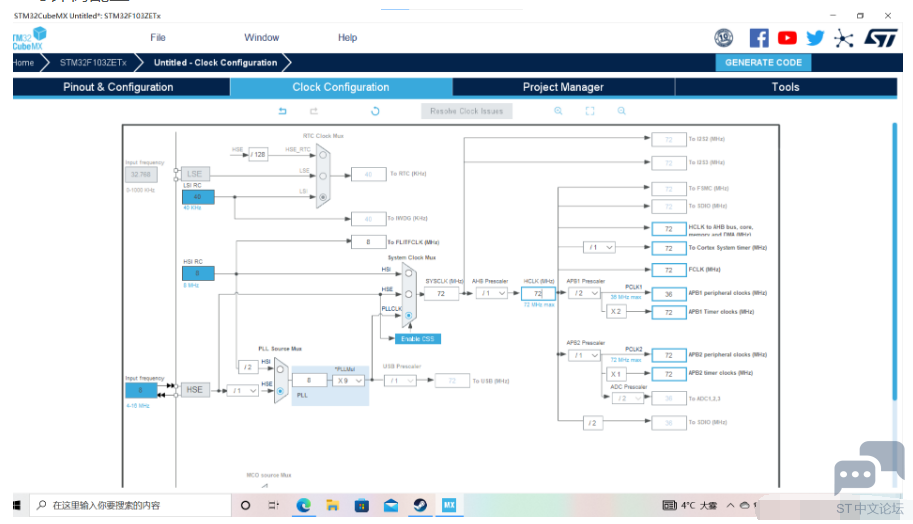Click the vertical scrollbar of clock diagram
This screenshot has height=524, width=913.
[895, 261]
